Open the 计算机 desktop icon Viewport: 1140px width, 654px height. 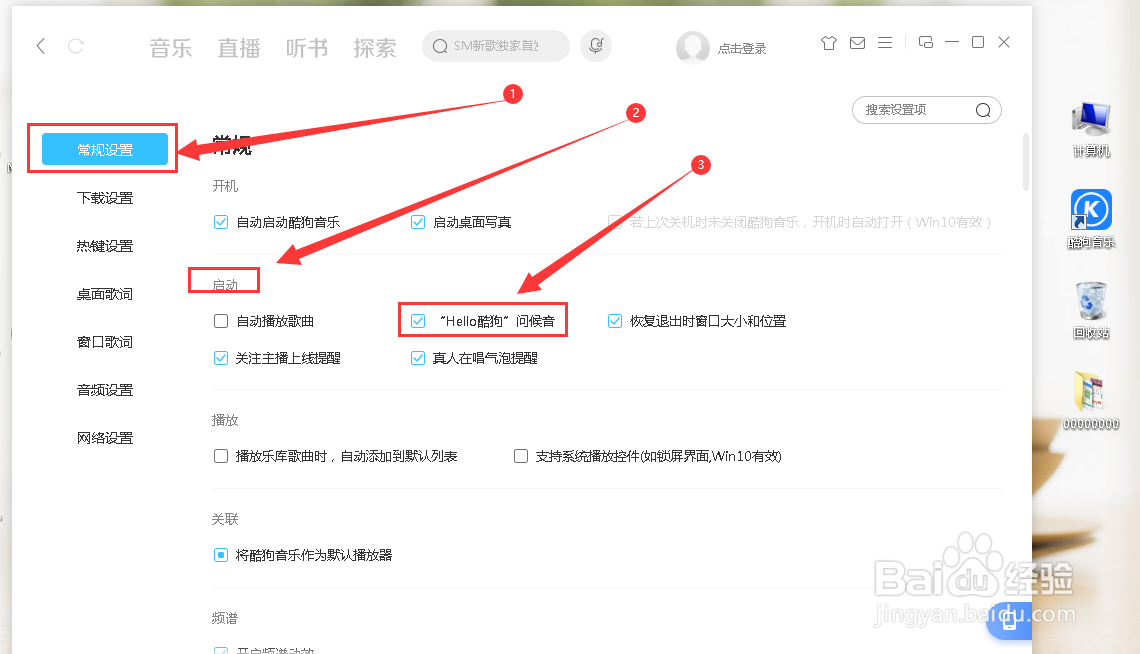point(1091,130)
